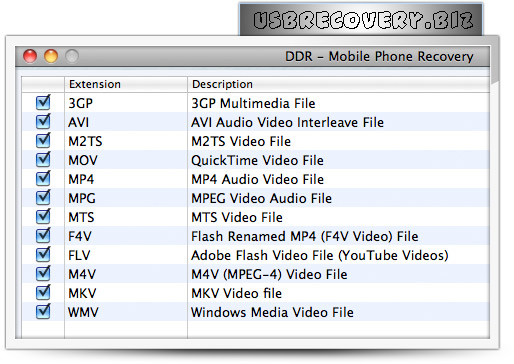514x364 pixels.
Task: Uncheck the FLV Flash Video checkbox
Action: click(x=43, y=255)
